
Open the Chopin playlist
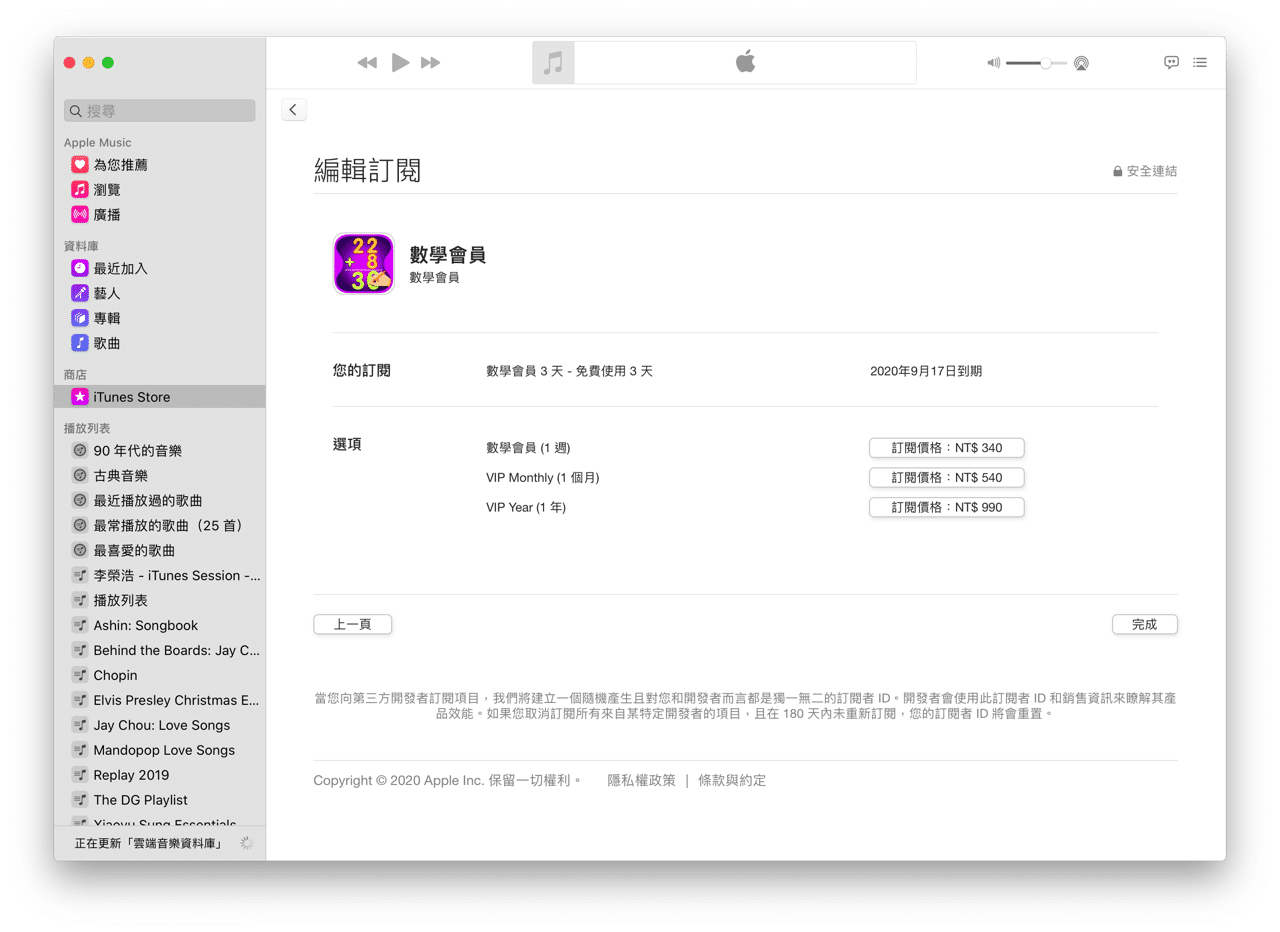coord(160,675)
